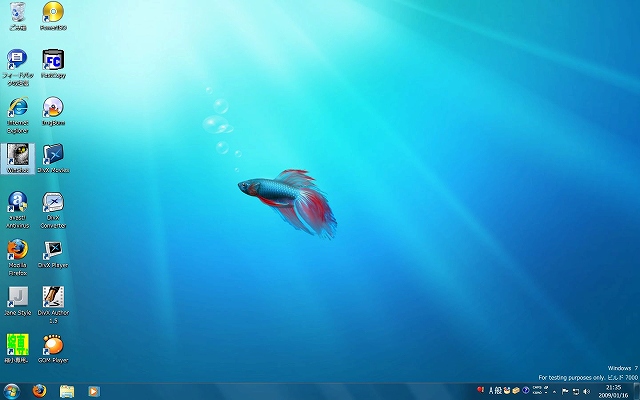640x400 pixels.
Task: Select the ImgBurn desktop shortcut
Action: click(x=53, y=111)
